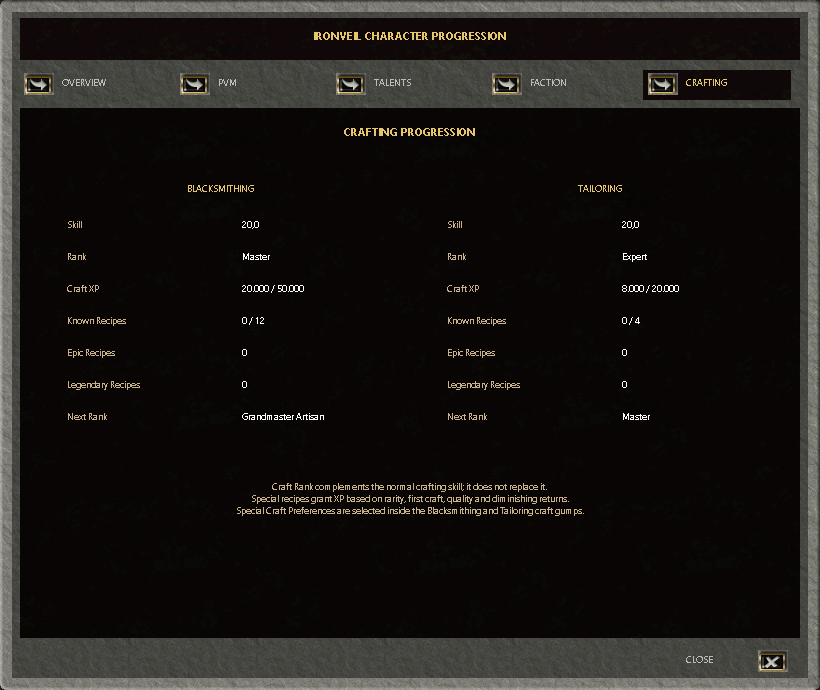Click the arrow icon beside Talents
The width and height of the screenshot is (820, 690).
350,84
